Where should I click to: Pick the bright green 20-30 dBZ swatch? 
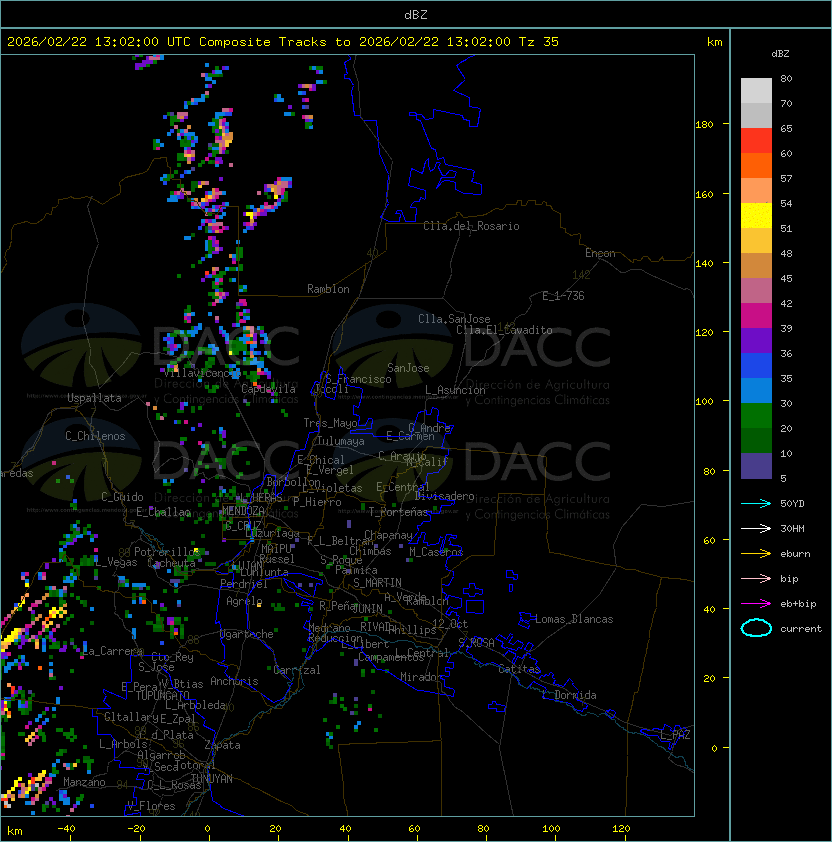pyautogui.click(x=756, y=416)
